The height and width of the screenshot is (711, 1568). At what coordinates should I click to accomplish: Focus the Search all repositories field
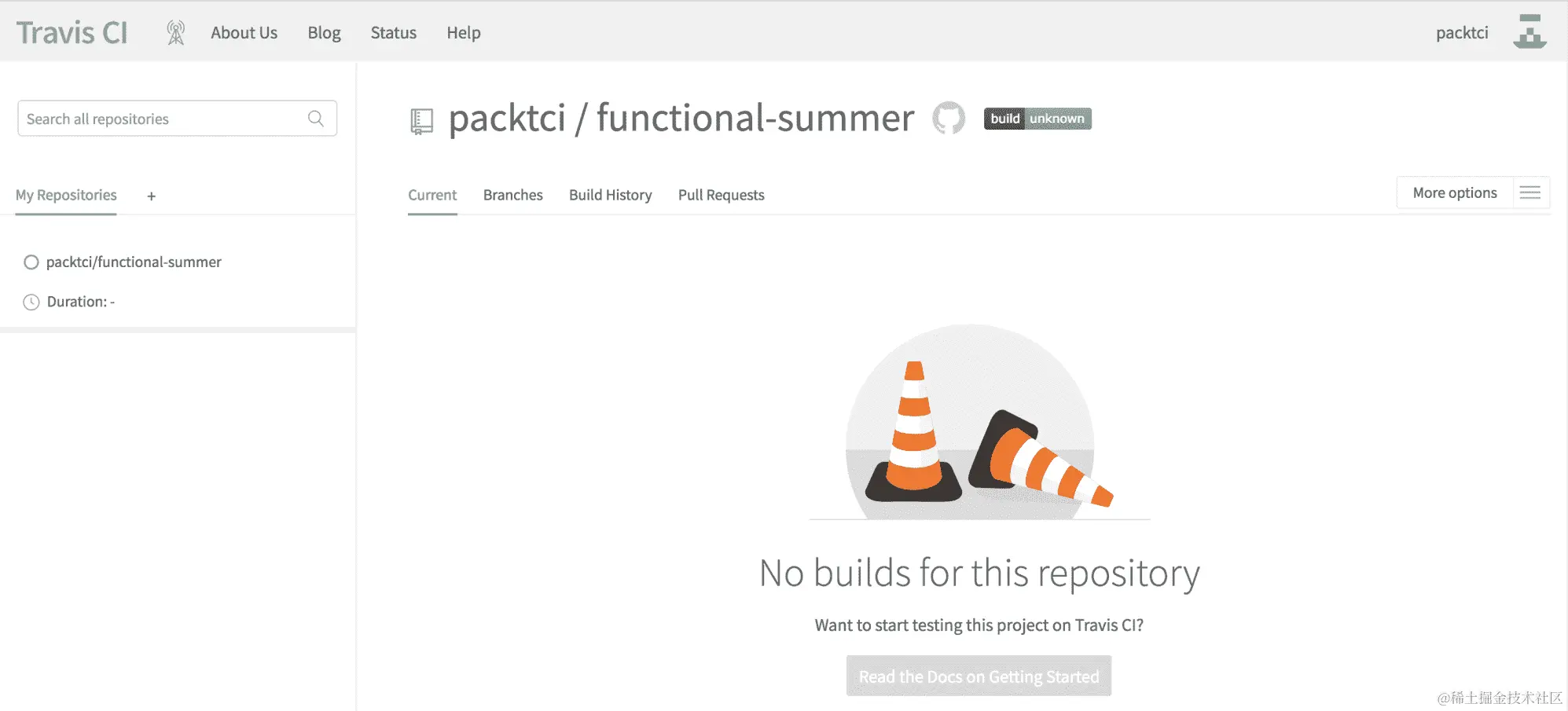click(178, 119)
